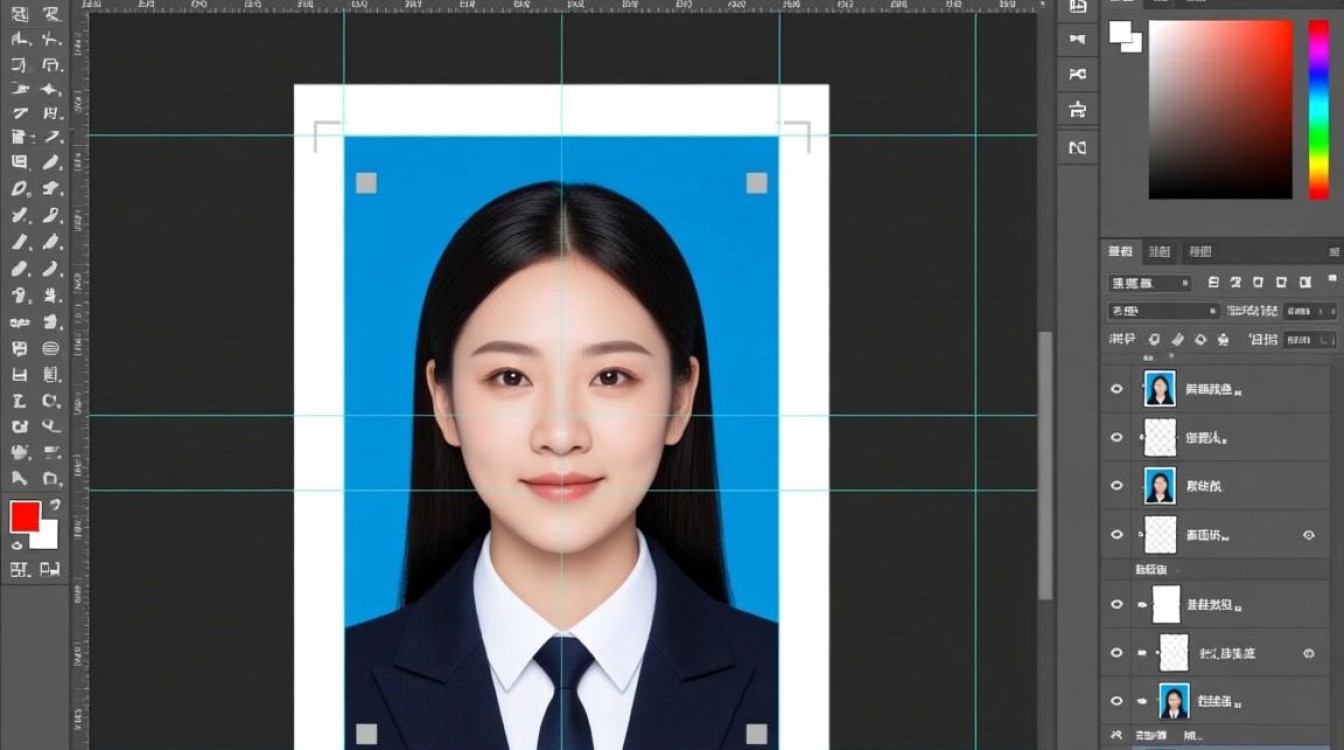Image resolution: width=1344 pixels, height=750 pixels.
Task: Click the bottom icon in the collapsed panel strip
Action: pyautogui.click(x=1077, y=147)
